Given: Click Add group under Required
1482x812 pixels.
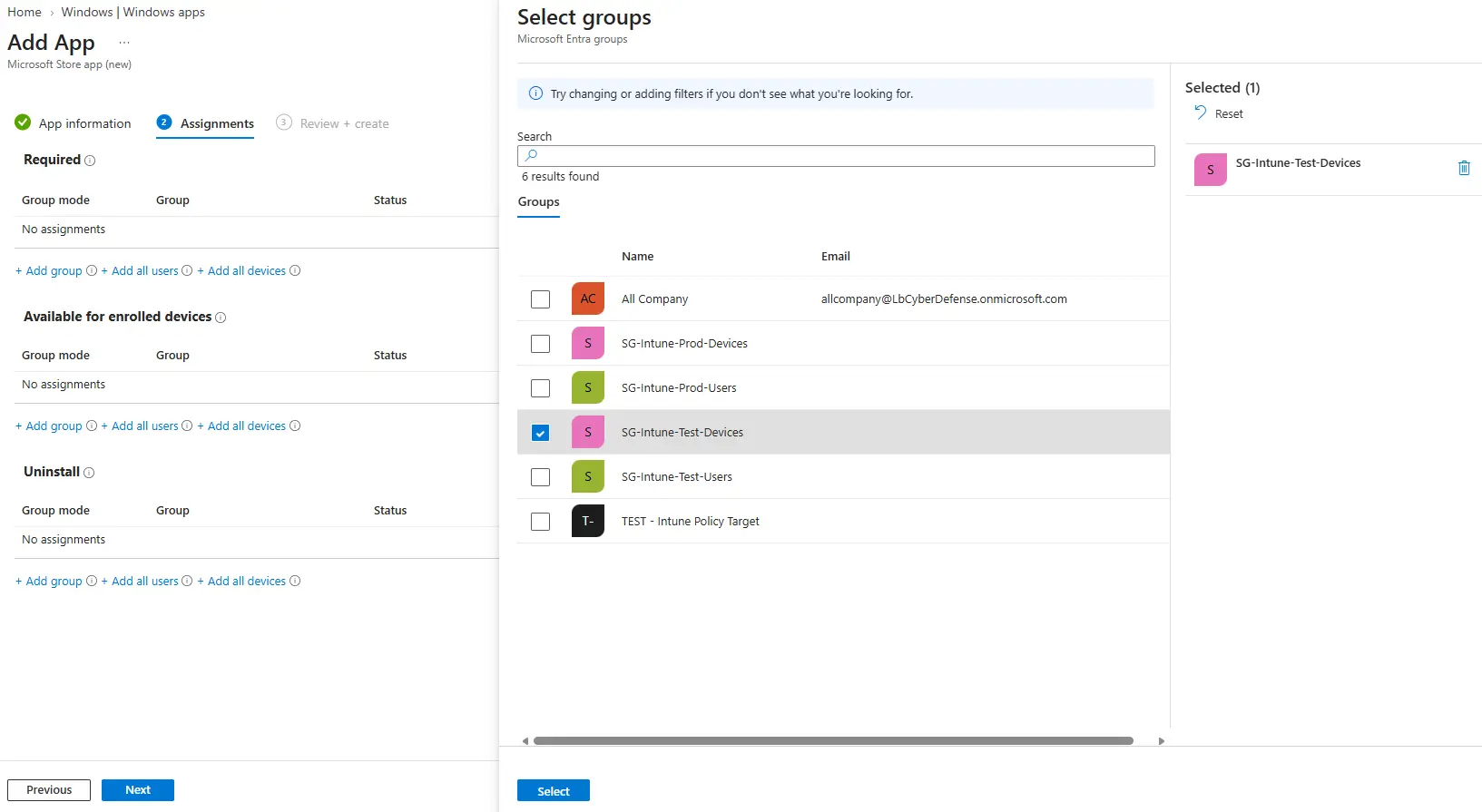Looking at the screenshot, I should (49, 270).
